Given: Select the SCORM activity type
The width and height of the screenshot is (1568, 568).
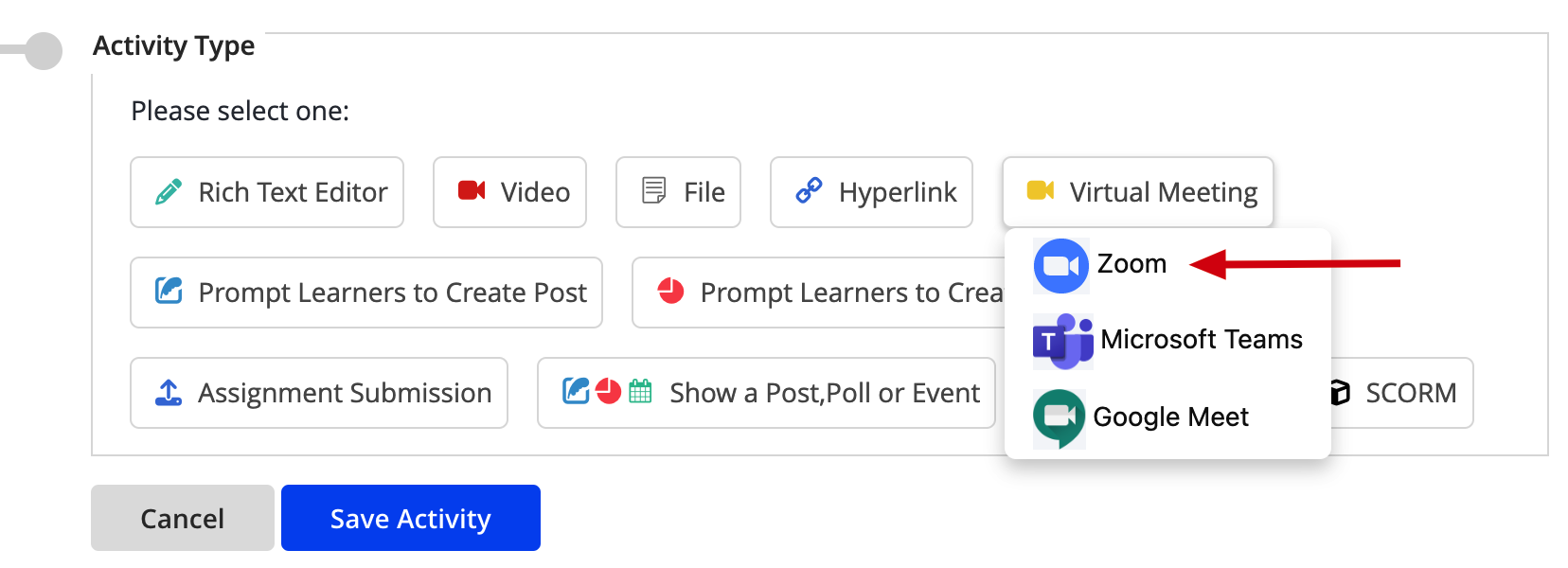Looking at the screenshot, I should pos(1400,393).
